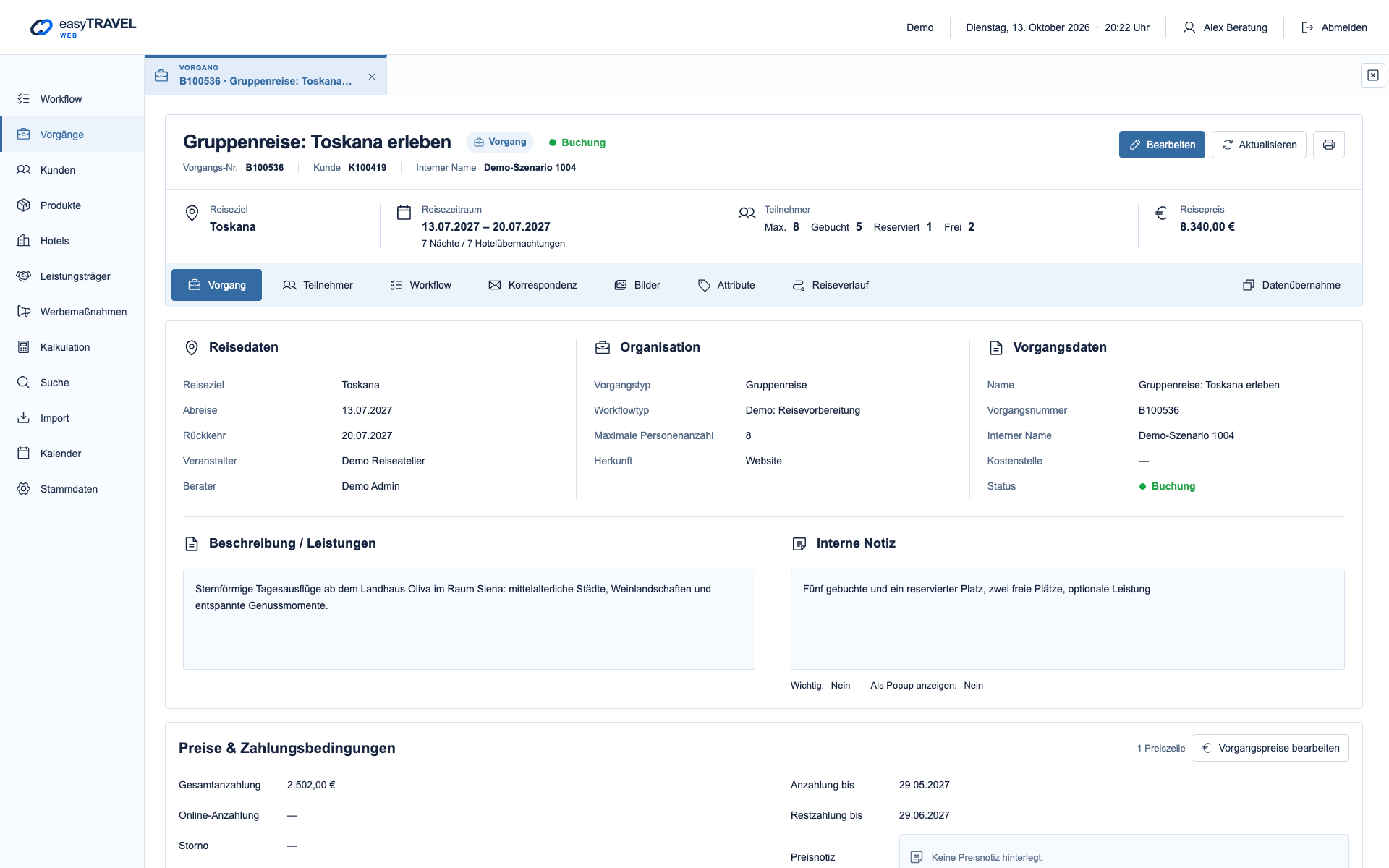Click the Reisepreis value 8.340,00 €
Screen dimensions: 1389x868
(x=1207, y=227)
